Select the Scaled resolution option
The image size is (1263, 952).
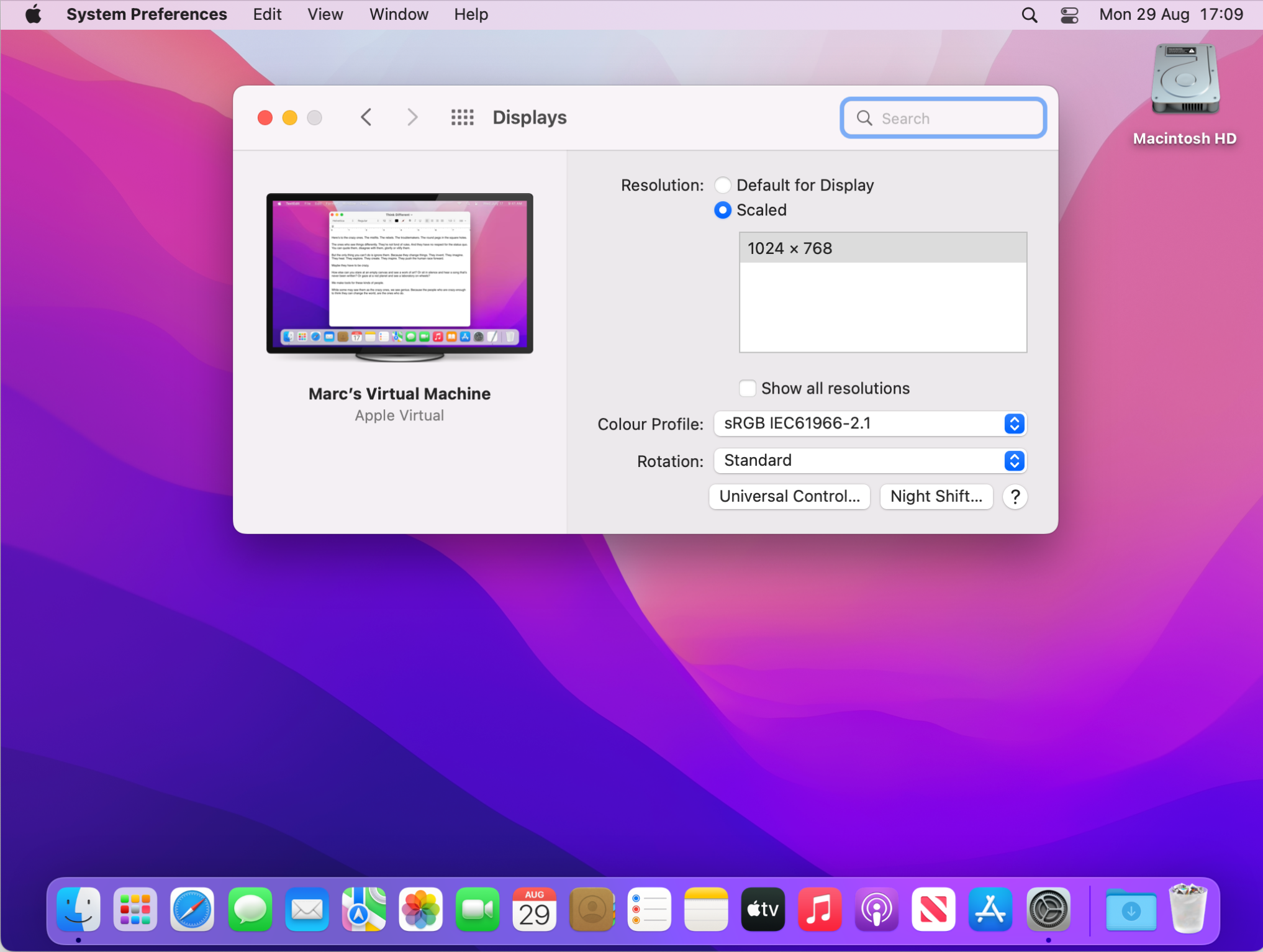click(x=723, y=210)
